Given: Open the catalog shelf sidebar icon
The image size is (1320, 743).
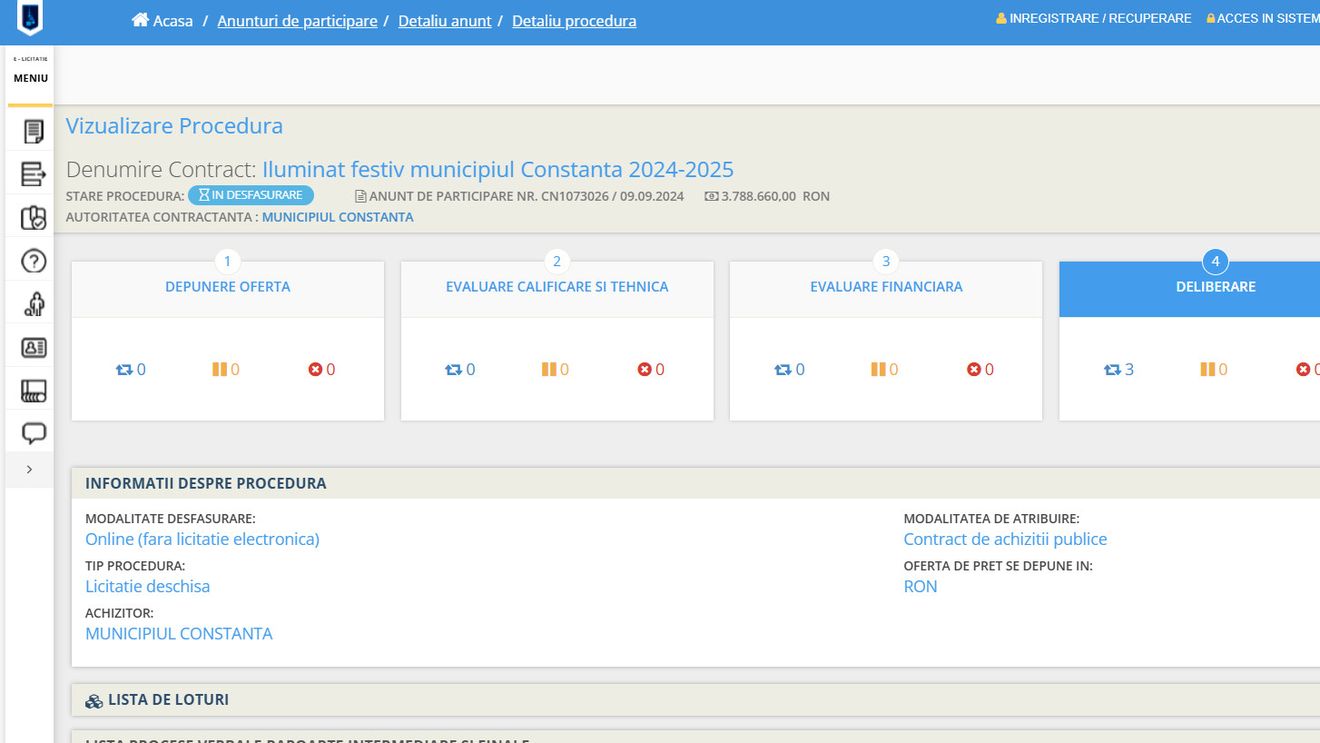Looking at the screenshot, I should coord(33,391).
